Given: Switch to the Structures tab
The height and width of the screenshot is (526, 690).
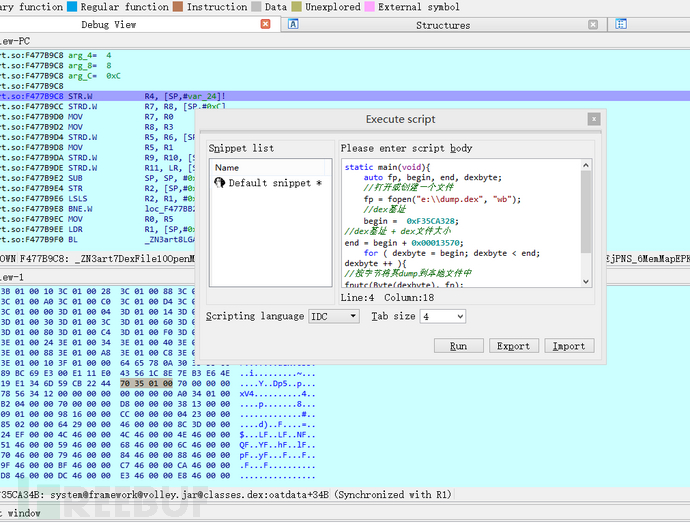Looking at the screenshot, I should pos(443,25).
